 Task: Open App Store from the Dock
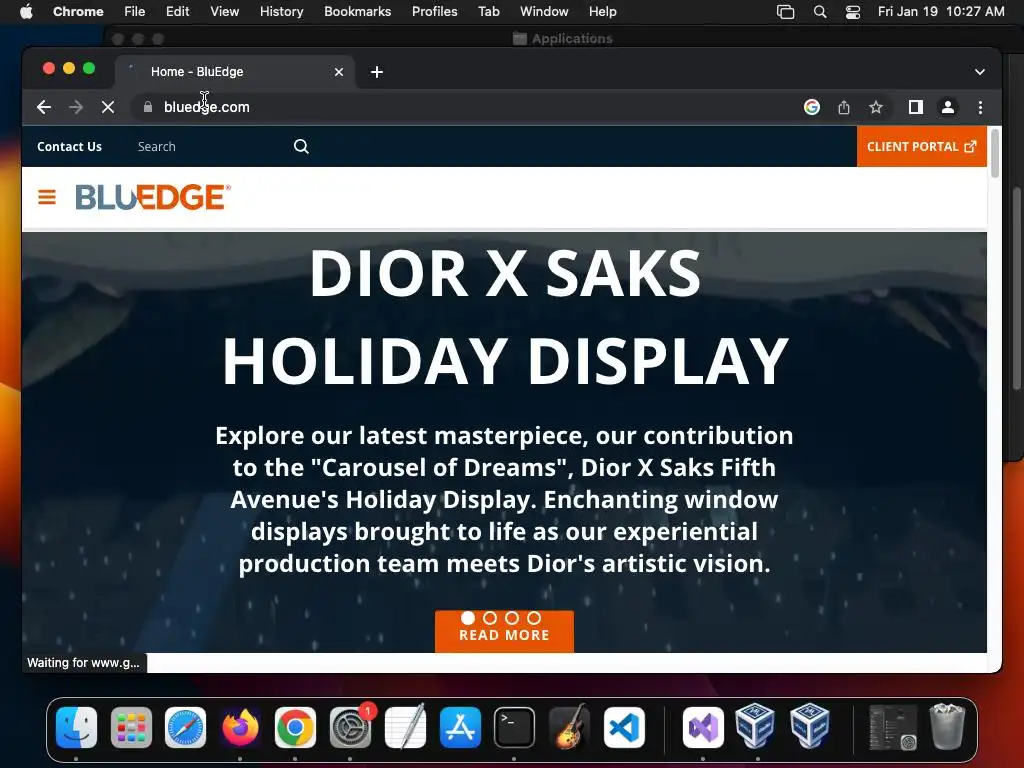[460, 728]
